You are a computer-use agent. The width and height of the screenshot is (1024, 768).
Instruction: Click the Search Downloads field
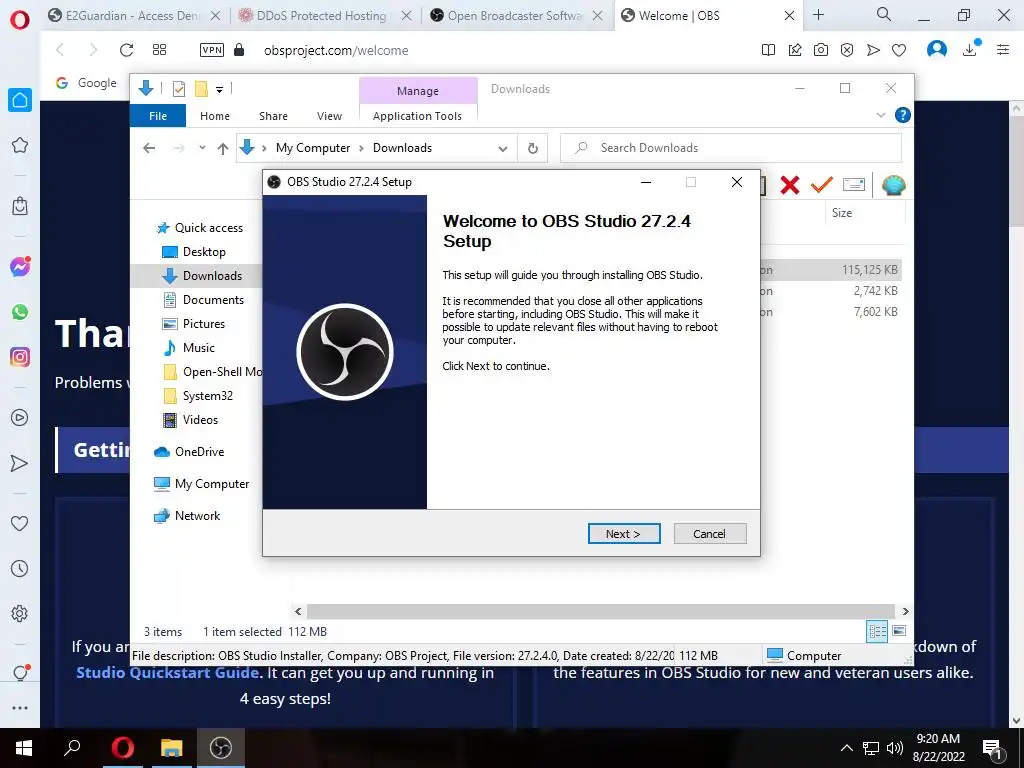(731, 148)
